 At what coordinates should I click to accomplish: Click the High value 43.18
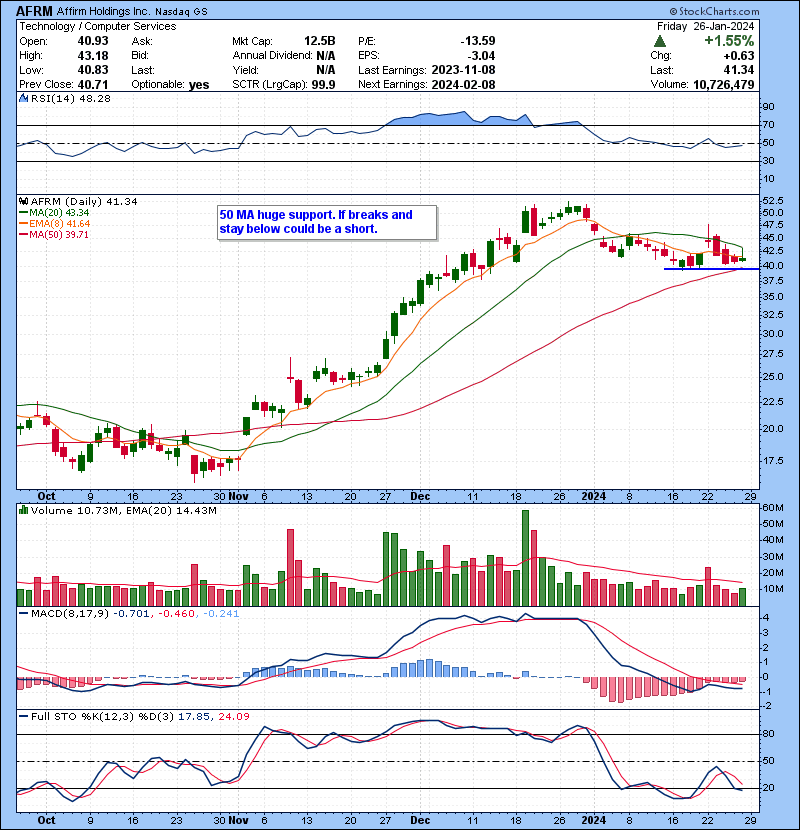point(93,56)
